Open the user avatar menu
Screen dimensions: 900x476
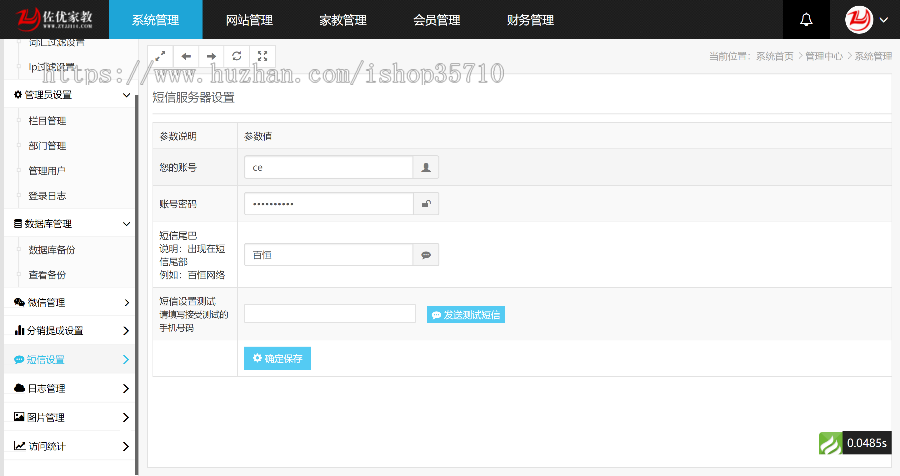(859, 20)
